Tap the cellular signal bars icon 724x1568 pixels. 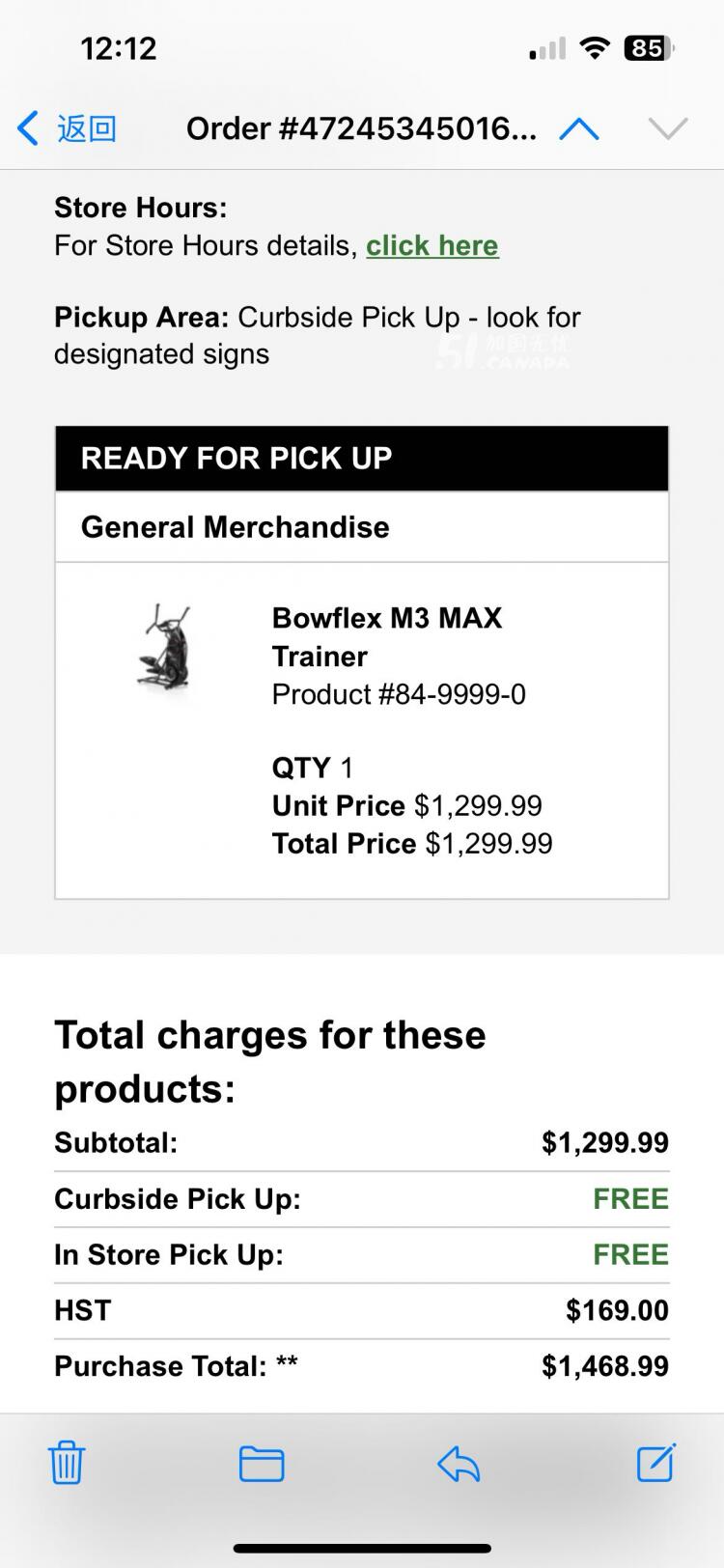[x=547, y=48]
